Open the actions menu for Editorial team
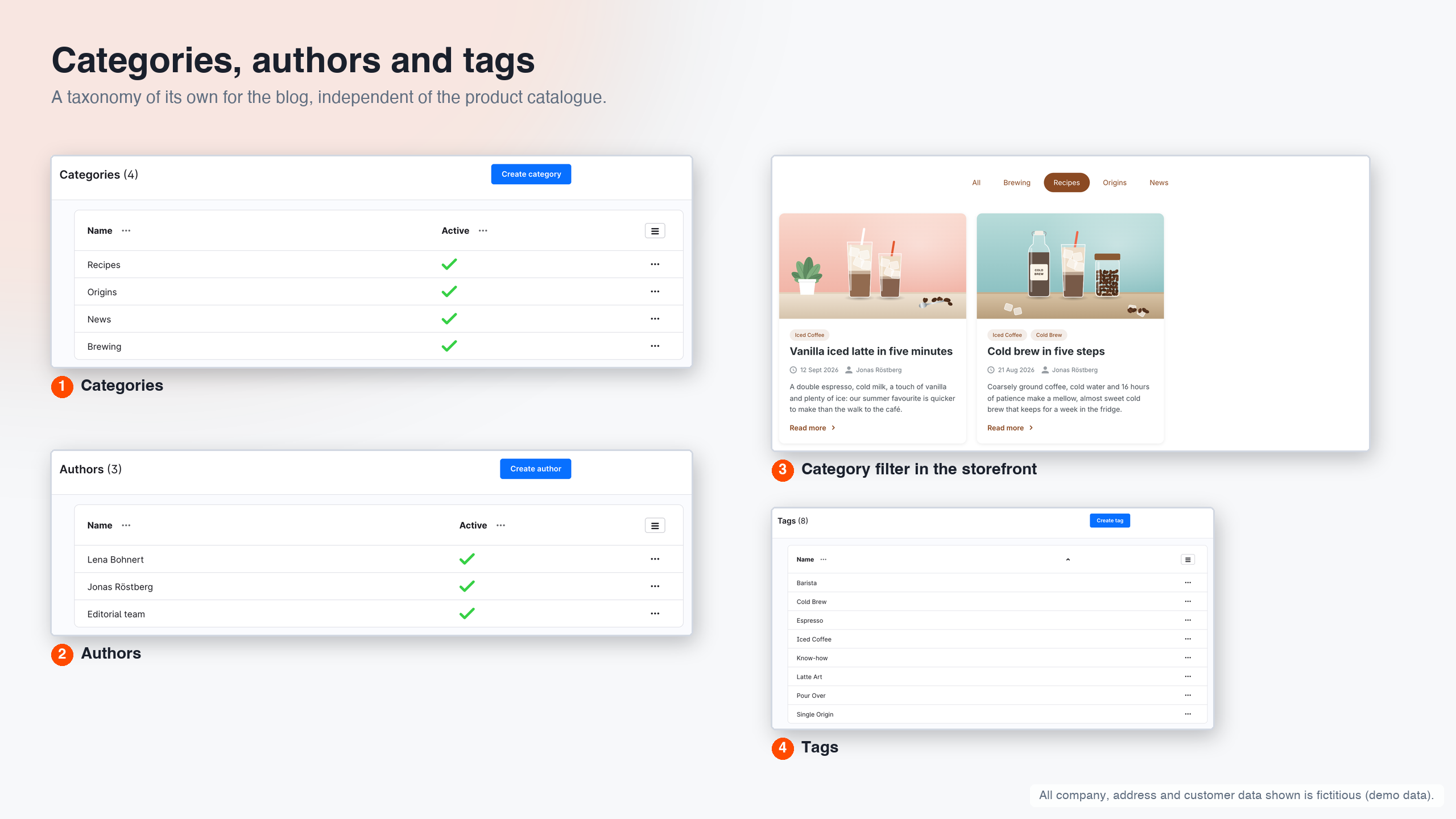Image resolution: width=1456 pixels, height=819 pixels. click(x=655, y=614)
